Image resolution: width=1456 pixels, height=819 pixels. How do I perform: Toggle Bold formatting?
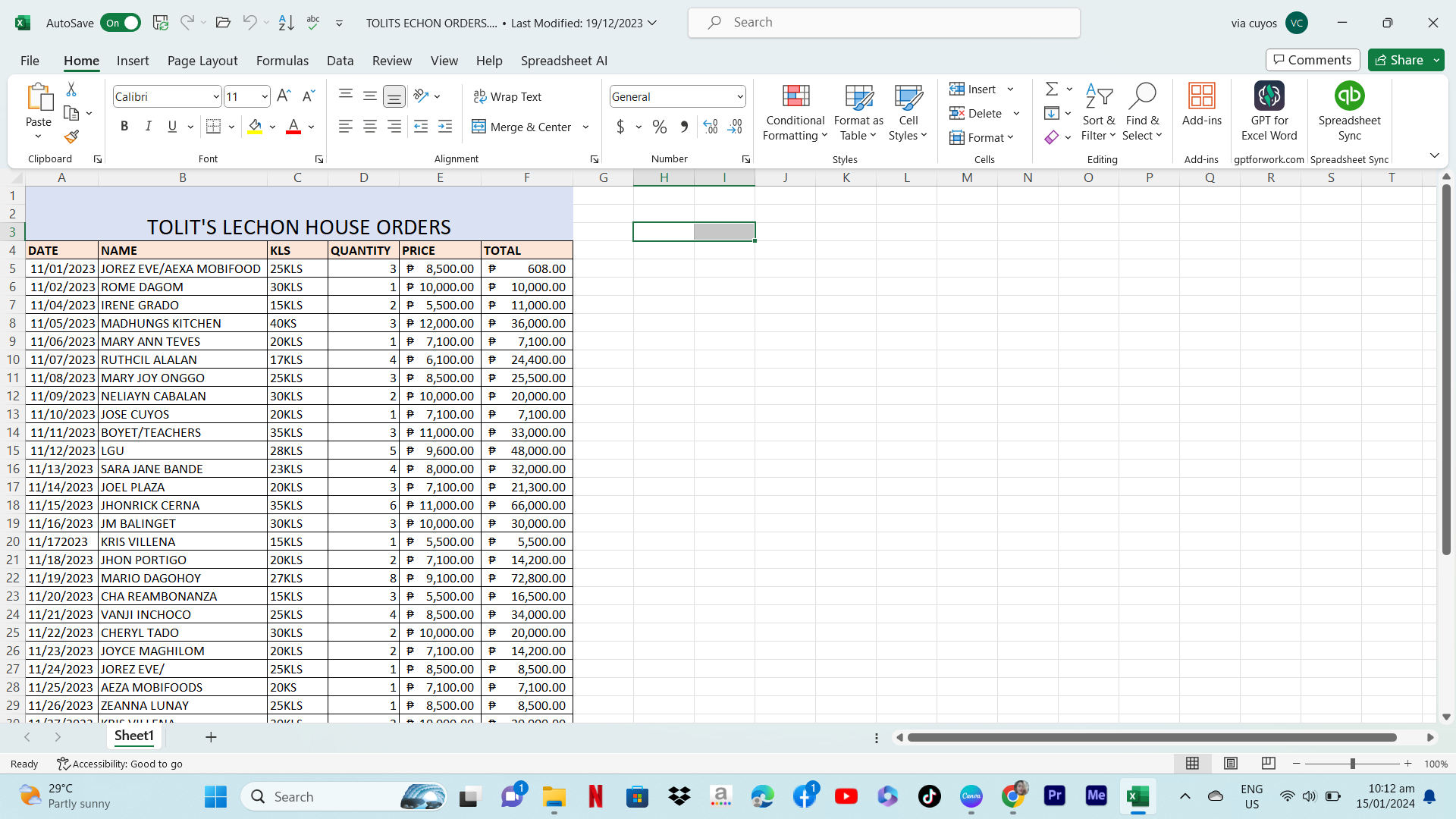[124, 127]
